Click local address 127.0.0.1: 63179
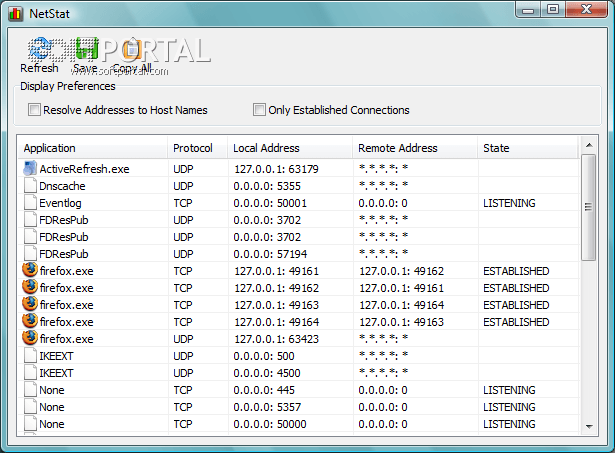This screenshot has height=453, width=615. 276,169
